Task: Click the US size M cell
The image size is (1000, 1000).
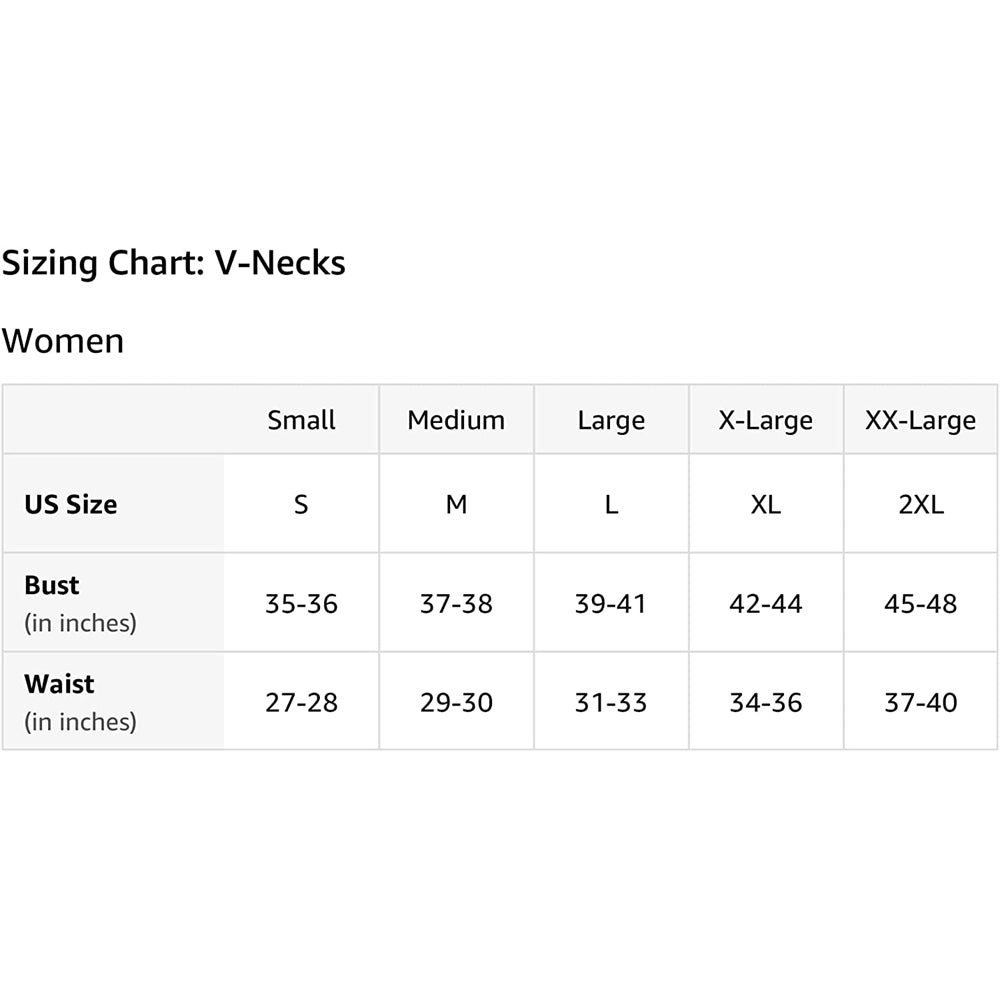Action: pyautogui.click(x=456, y=504)
